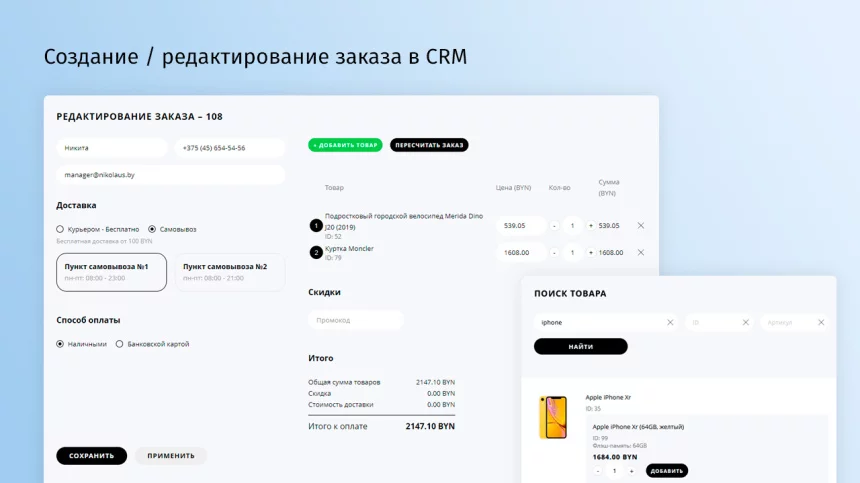Clear the Артикул search field with X

click(x=821, y=322)
